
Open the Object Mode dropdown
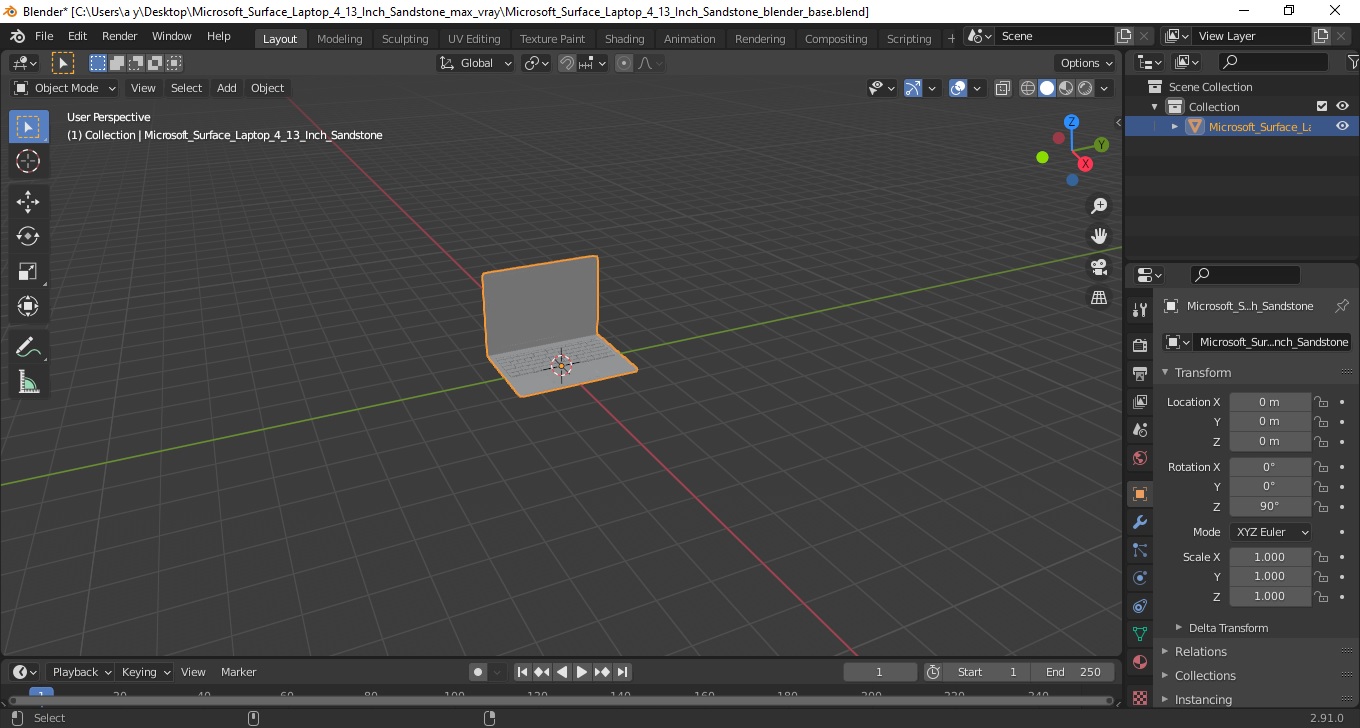pos(65,88)
